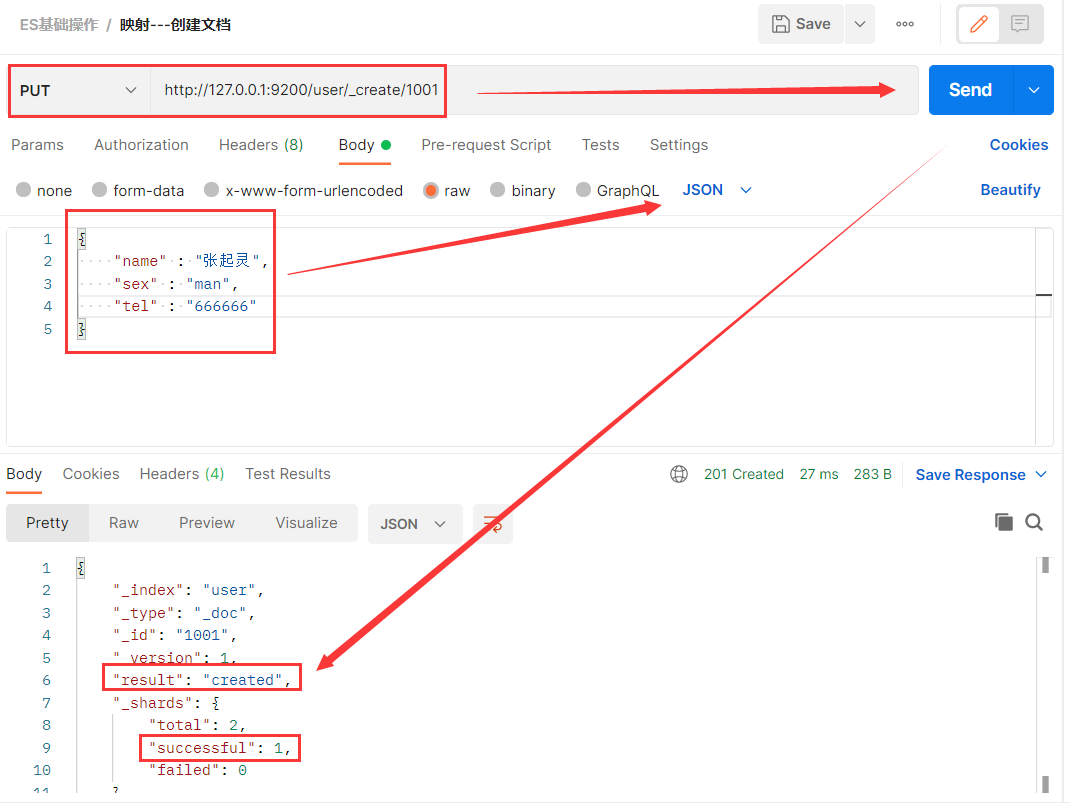Open the Save options dropdown arrow
This screenshot has width=1070, height=803.
tap(860, 24)
